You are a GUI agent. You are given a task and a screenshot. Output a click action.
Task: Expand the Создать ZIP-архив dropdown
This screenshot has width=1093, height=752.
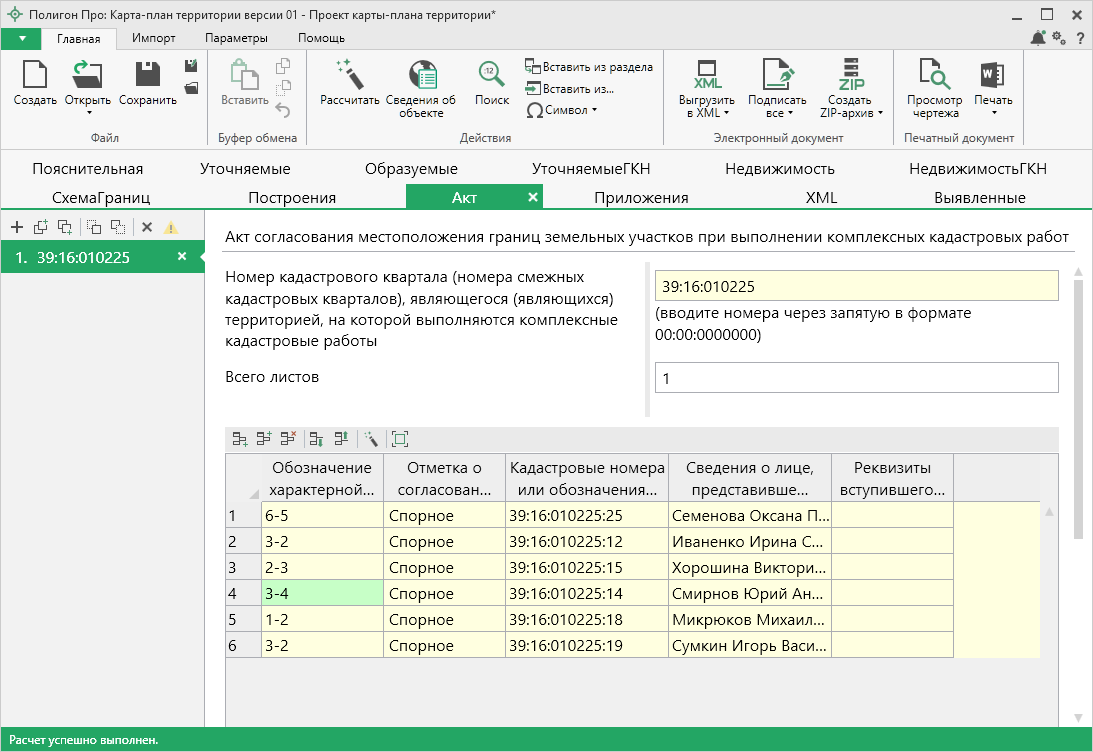coord(879,113)
